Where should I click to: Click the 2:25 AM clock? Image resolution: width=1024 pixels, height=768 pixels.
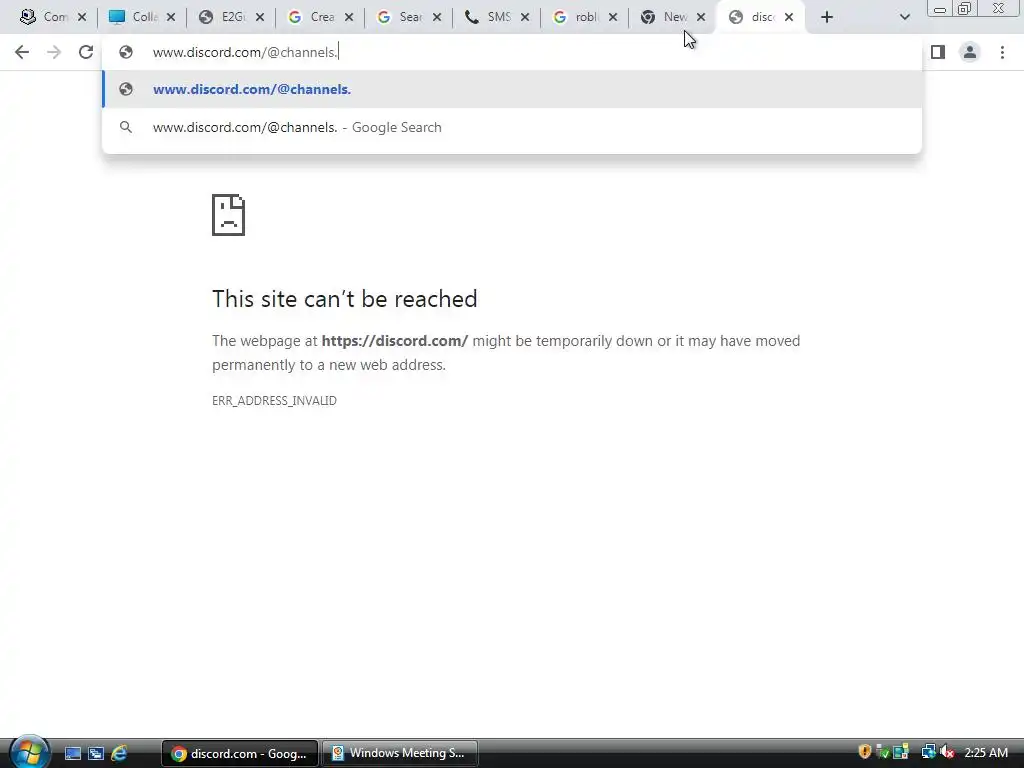(x=985, y=753)
